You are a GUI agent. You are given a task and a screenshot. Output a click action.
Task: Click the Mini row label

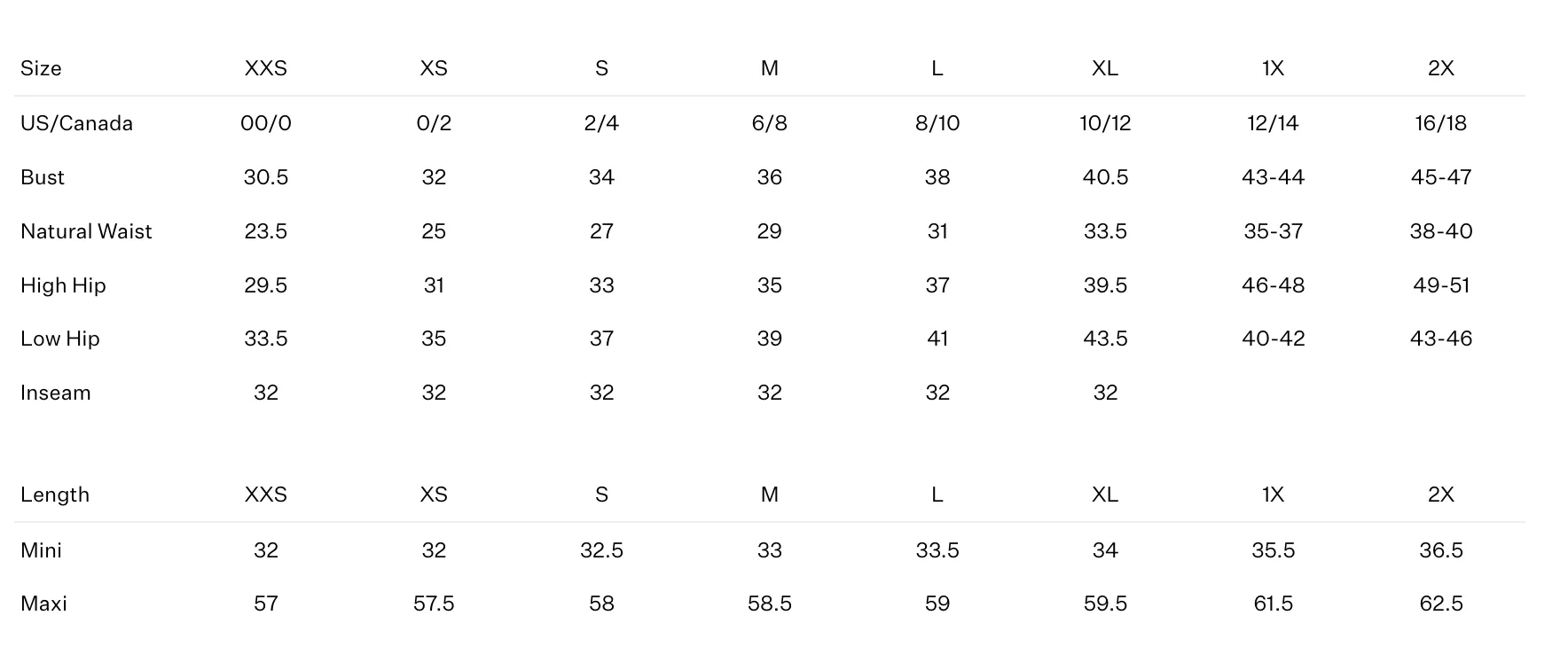pos(41,550)
